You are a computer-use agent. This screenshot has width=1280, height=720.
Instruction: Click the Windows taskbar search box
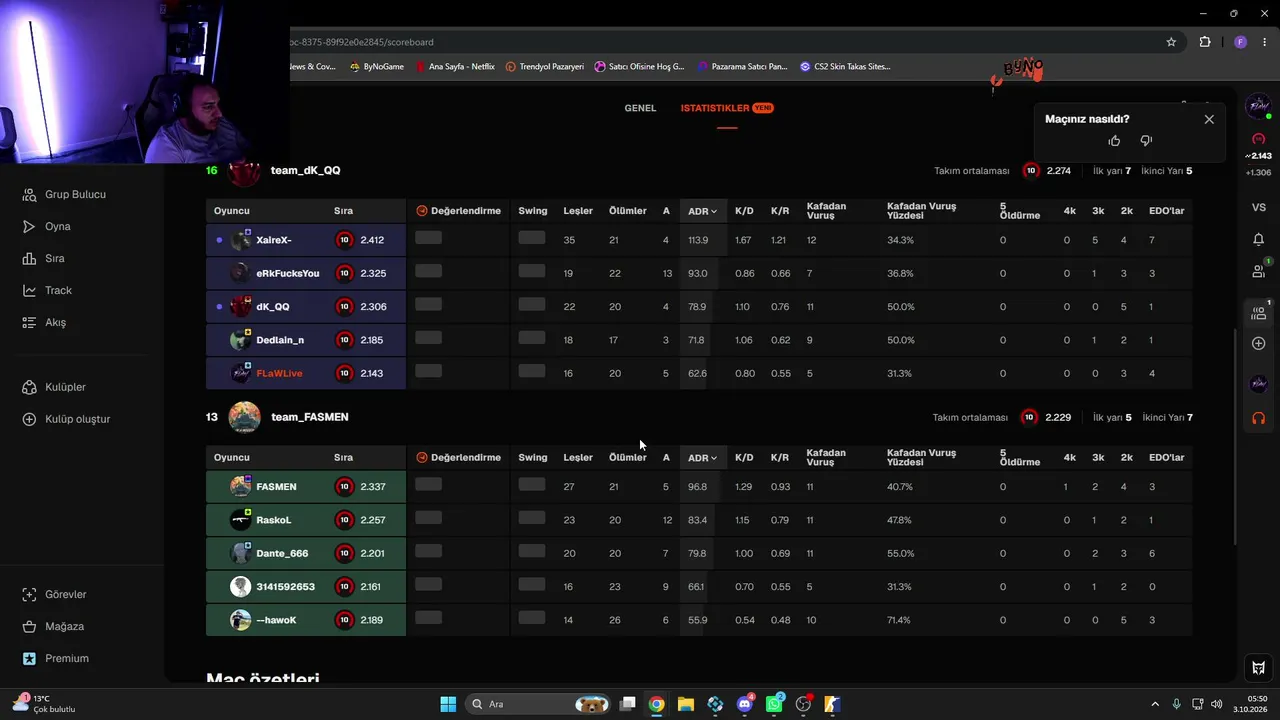[x=538, y=704]
